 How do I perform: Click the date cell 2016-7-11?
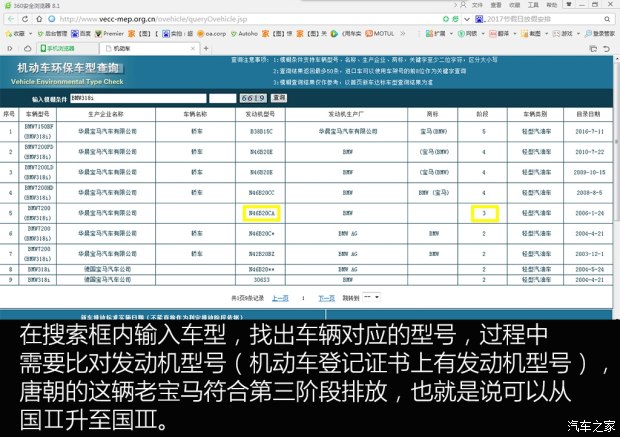point(589,131)
